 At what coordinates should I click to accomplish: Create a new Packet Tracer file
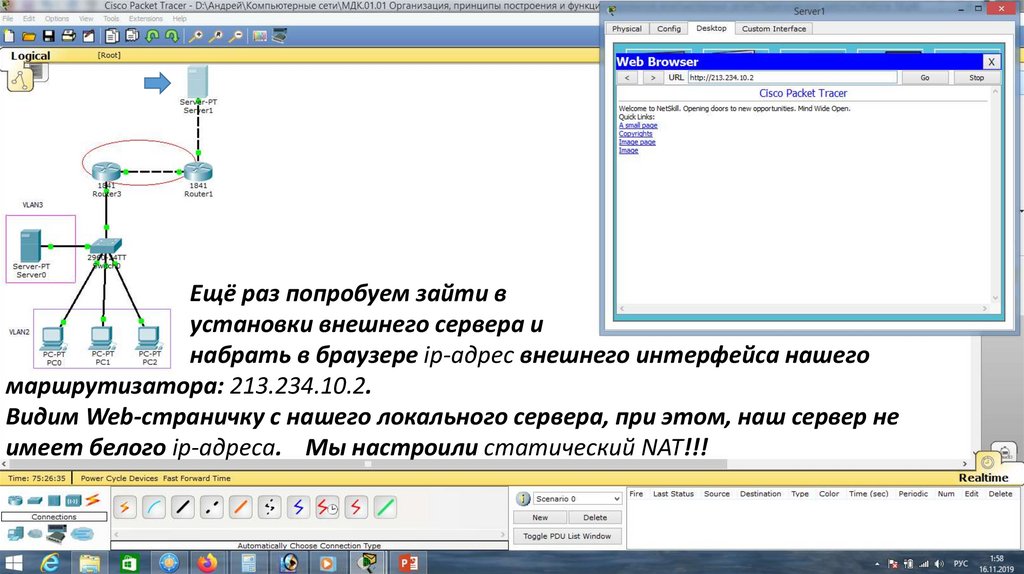(9, 37)
